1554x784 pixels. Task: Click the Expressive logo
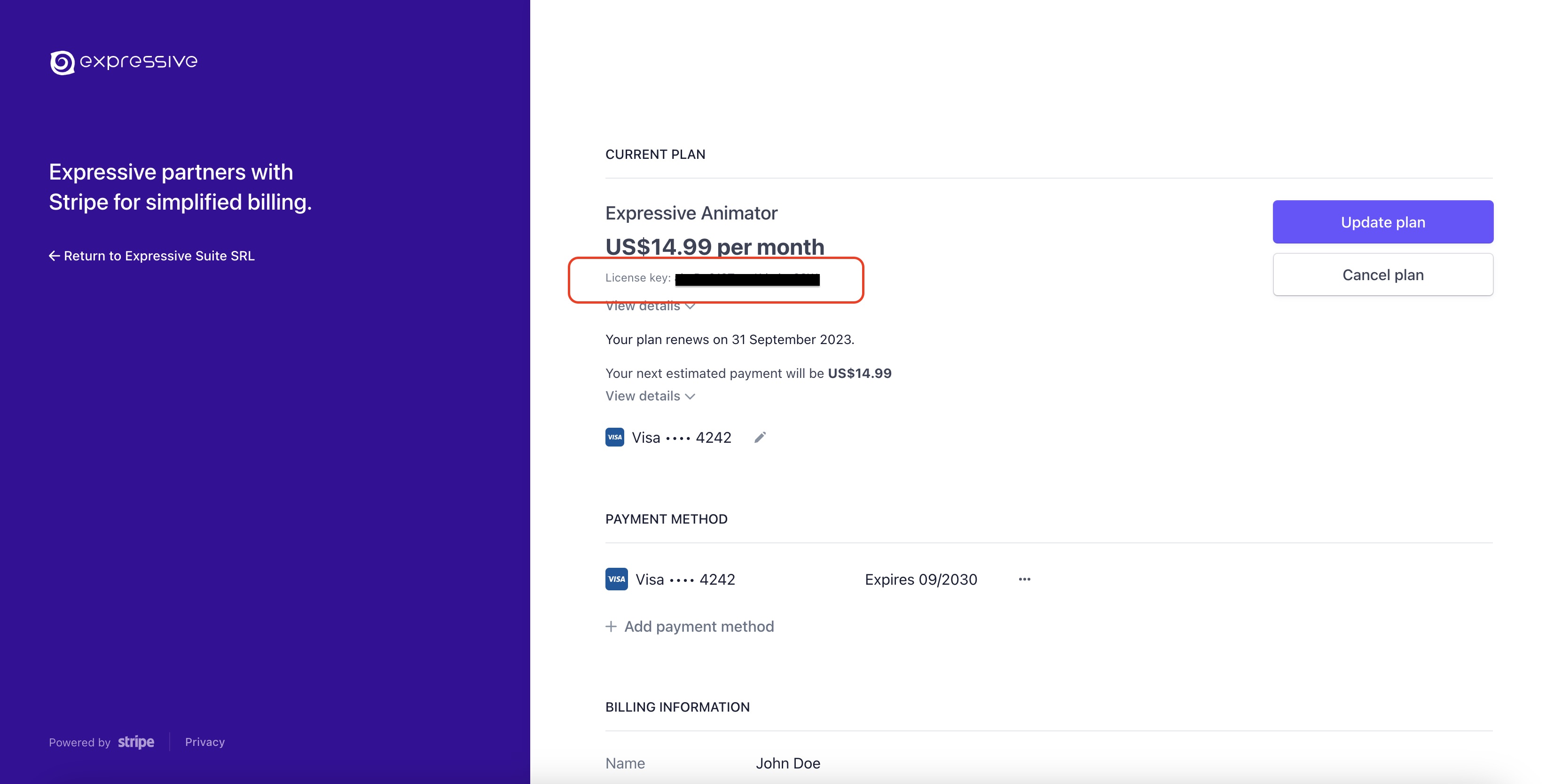coord(124,62)
